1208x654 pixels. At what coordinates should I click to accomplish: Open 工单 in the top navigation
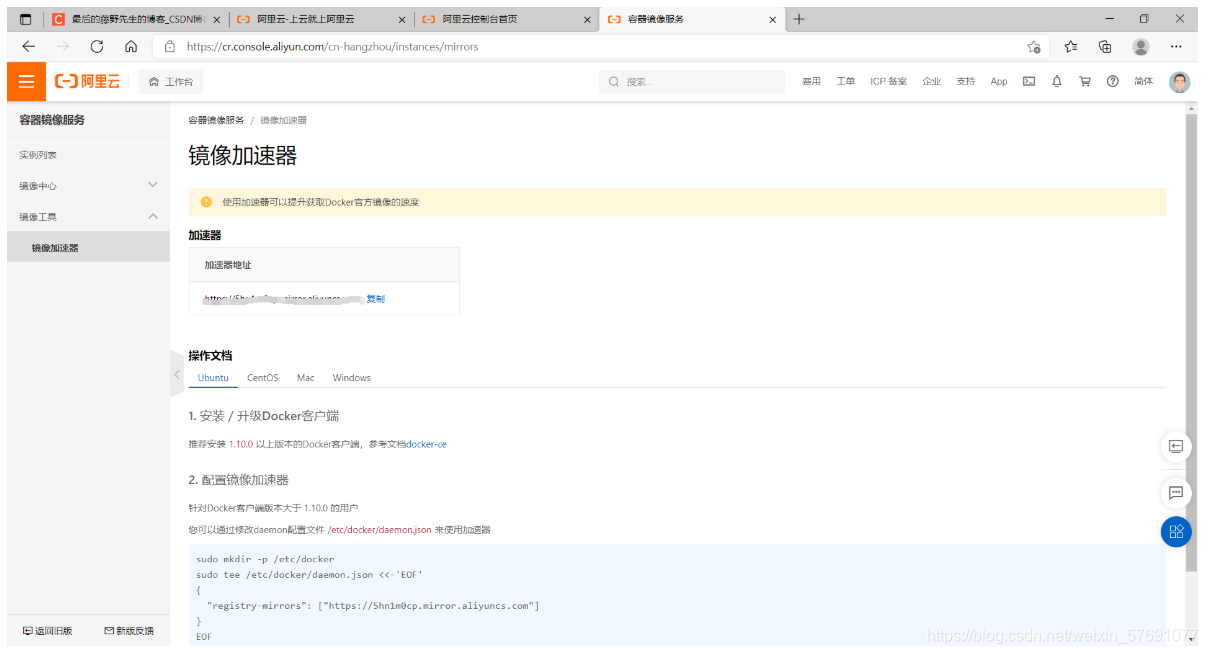click(x=845, y=82)
